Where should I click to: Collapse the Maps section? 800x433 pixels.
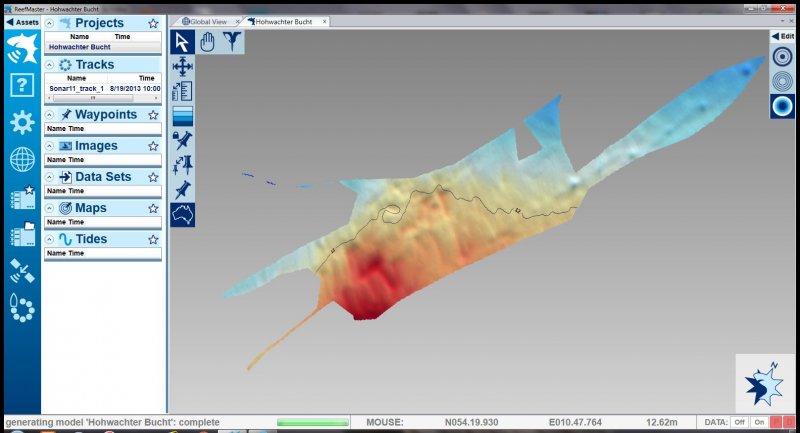[x=49, y=208]
